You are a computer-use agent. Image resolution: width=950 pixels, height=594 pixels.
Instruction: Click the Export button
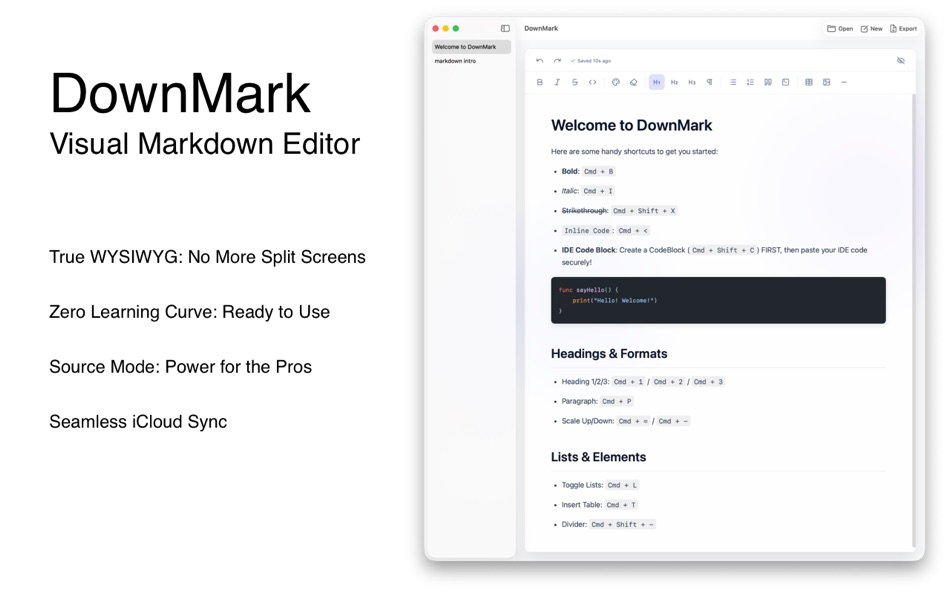[x=903, y=28]
